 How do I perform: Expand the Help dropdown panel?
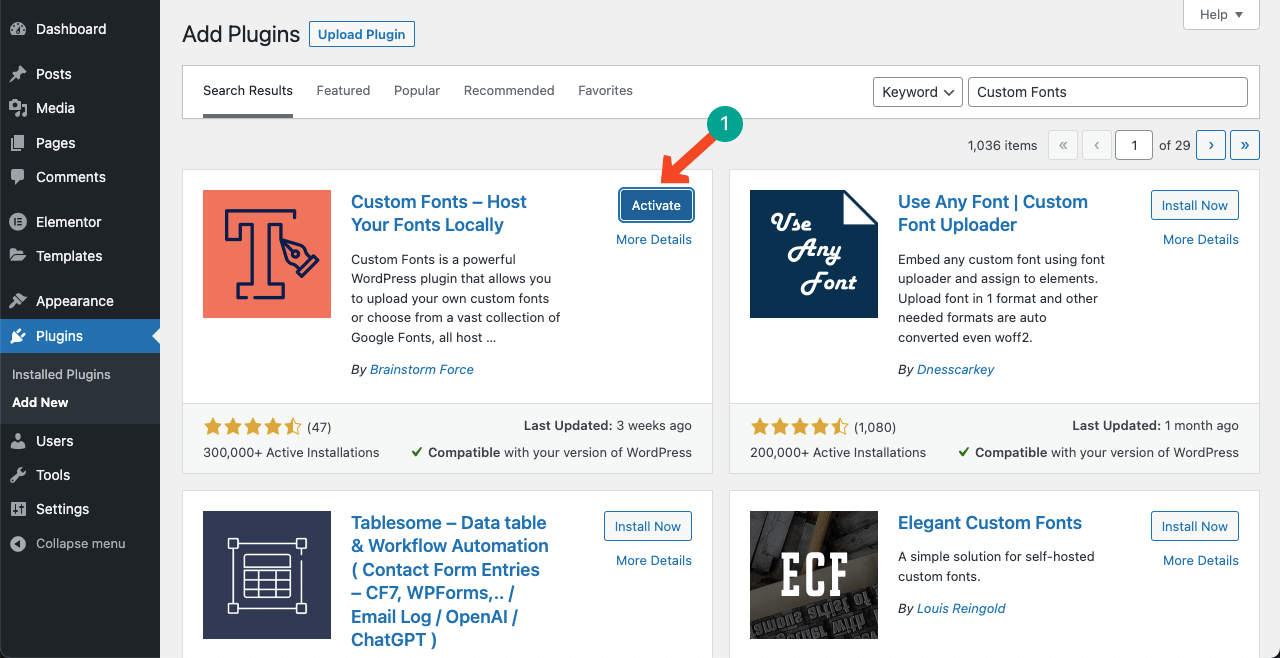pos(1221,14)
